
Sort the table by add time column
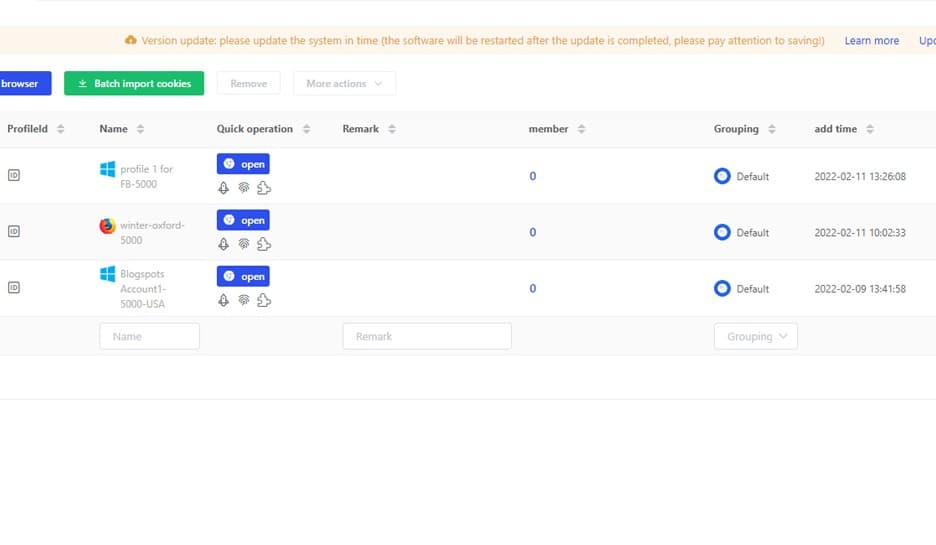click(869, 129)
